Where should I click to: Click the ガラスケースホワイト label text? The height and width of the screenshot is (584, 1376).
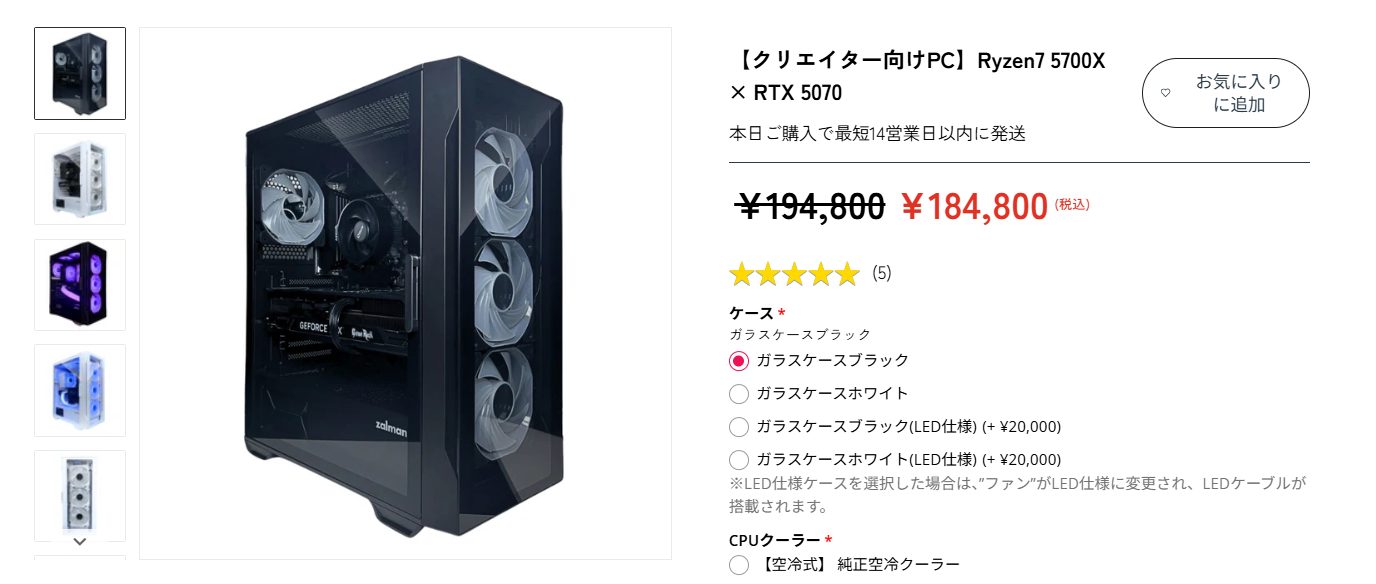click(832, 394)
